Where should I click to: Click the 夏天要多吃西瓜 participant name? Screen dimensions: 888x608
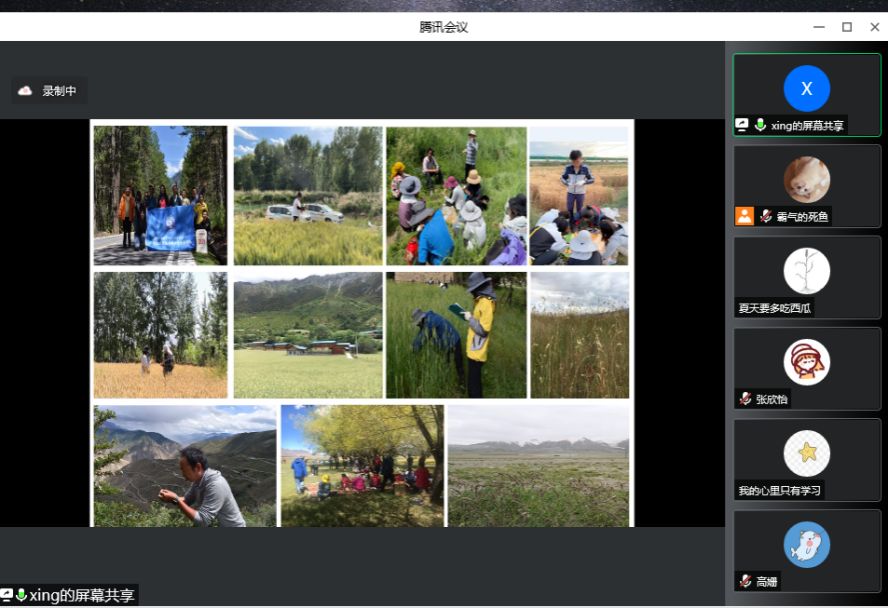coord(774,308)
